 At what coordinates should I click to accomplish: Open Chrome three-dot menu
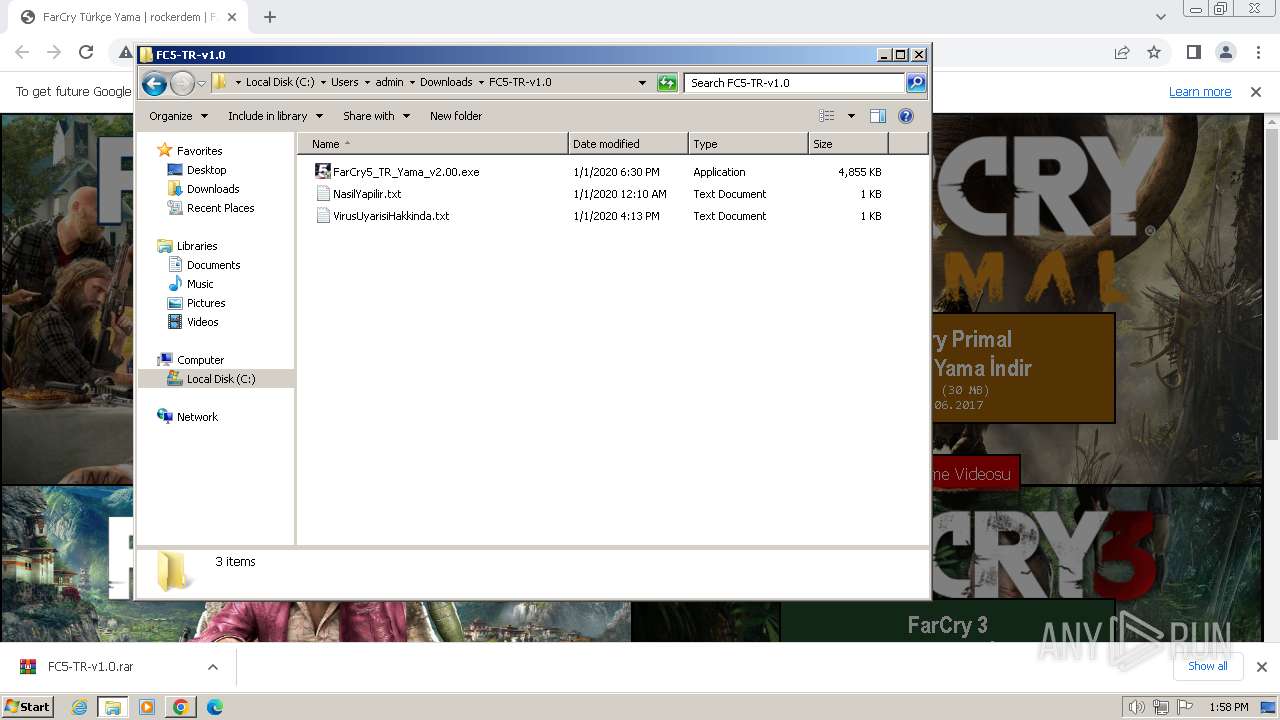coord(1258,52)
